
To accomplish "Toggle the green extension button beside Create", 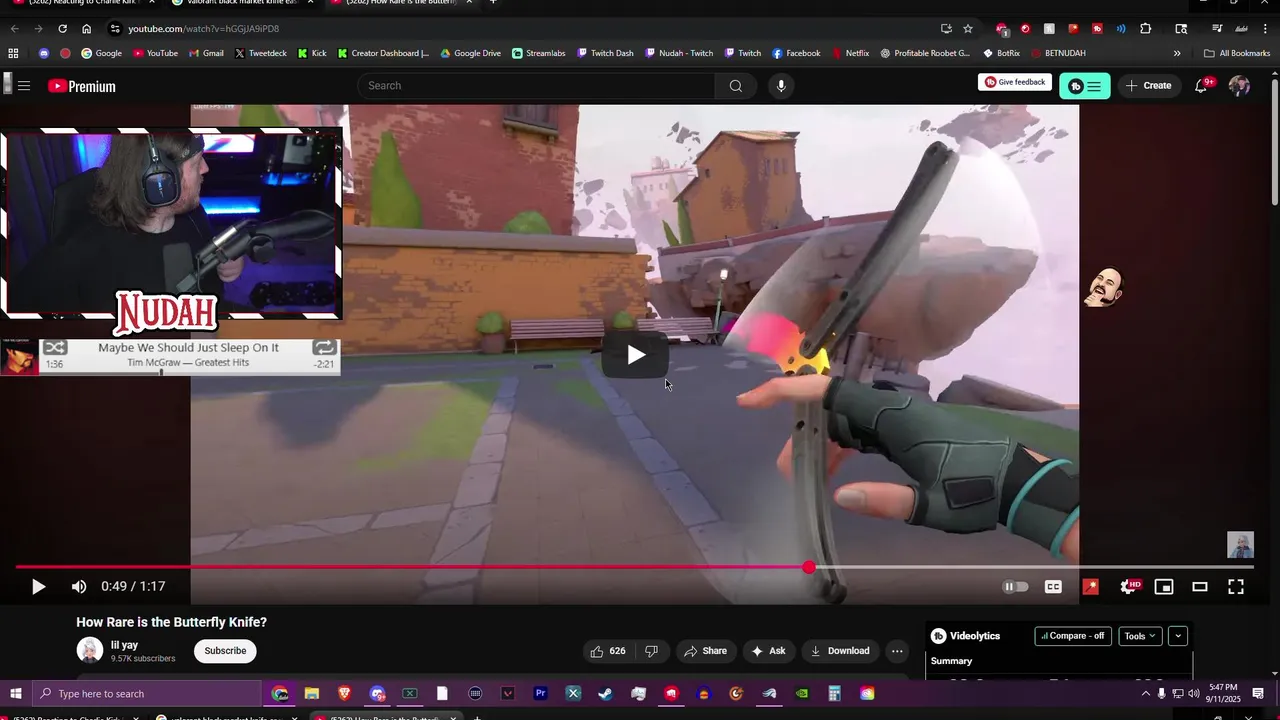I will click(x=1085, y=86).
